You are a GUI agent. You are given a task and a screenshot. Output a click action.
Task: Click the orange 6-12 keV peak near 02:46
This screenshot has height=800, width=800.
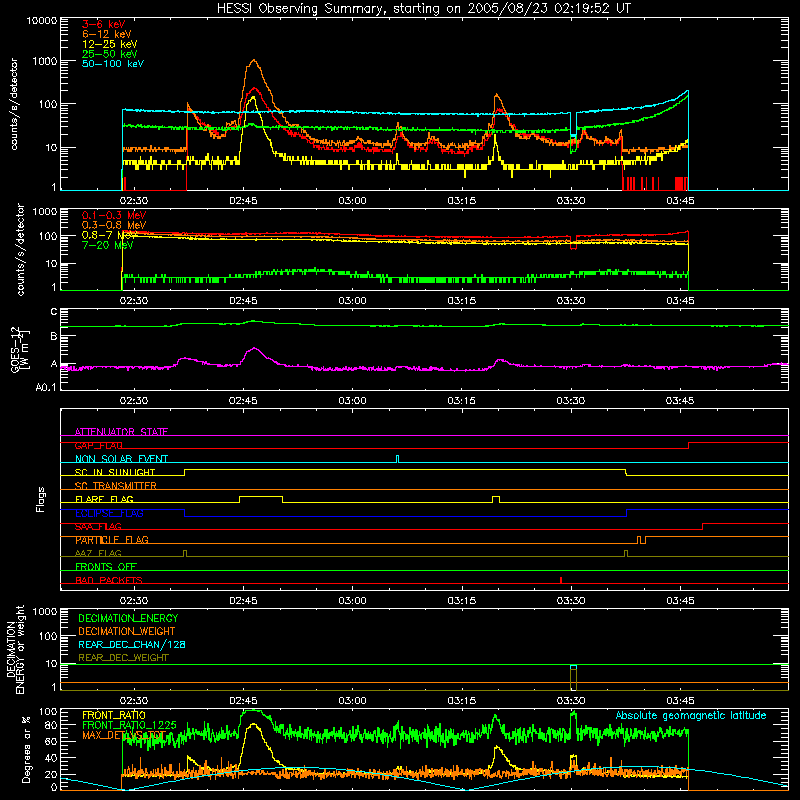254,61
